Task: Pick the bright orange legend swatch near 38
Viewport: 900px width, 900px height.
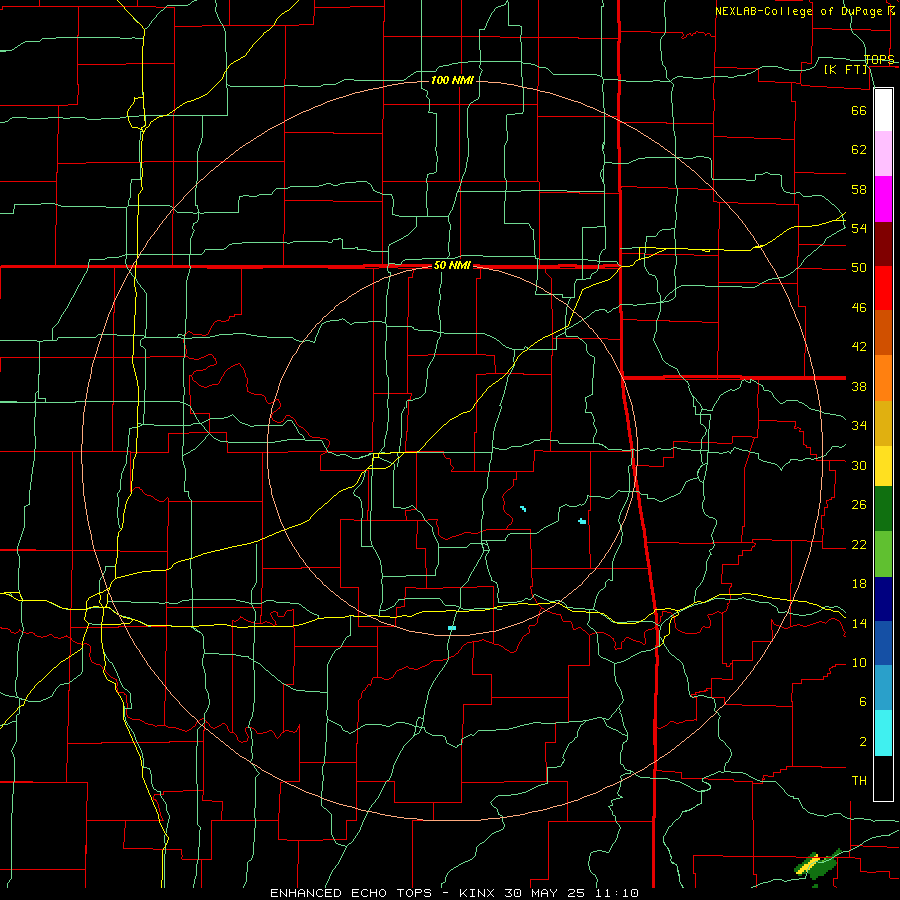Action: coord(883,378)
